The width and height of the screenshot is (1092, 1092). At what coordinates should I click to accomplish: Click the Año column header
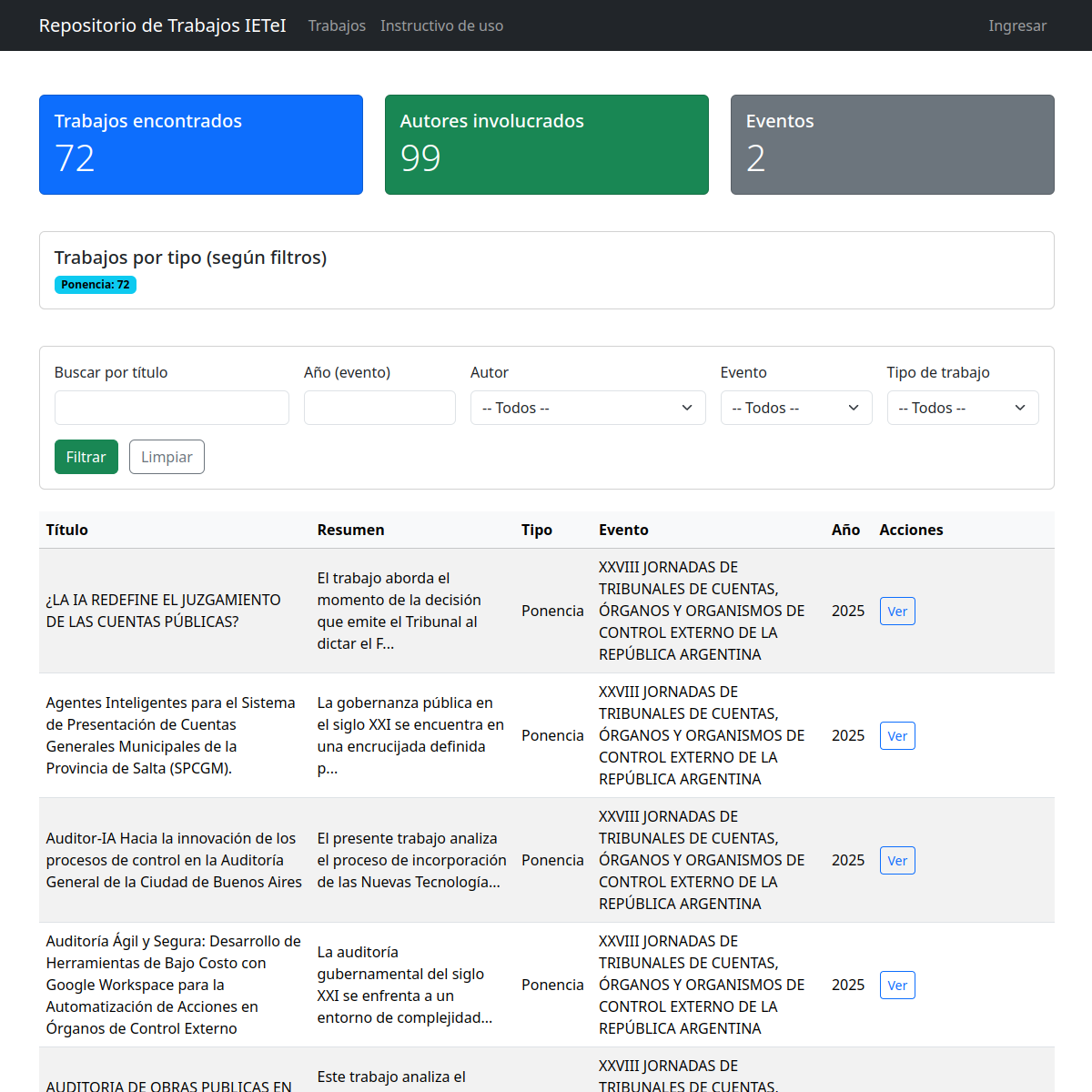click(845, 530)
